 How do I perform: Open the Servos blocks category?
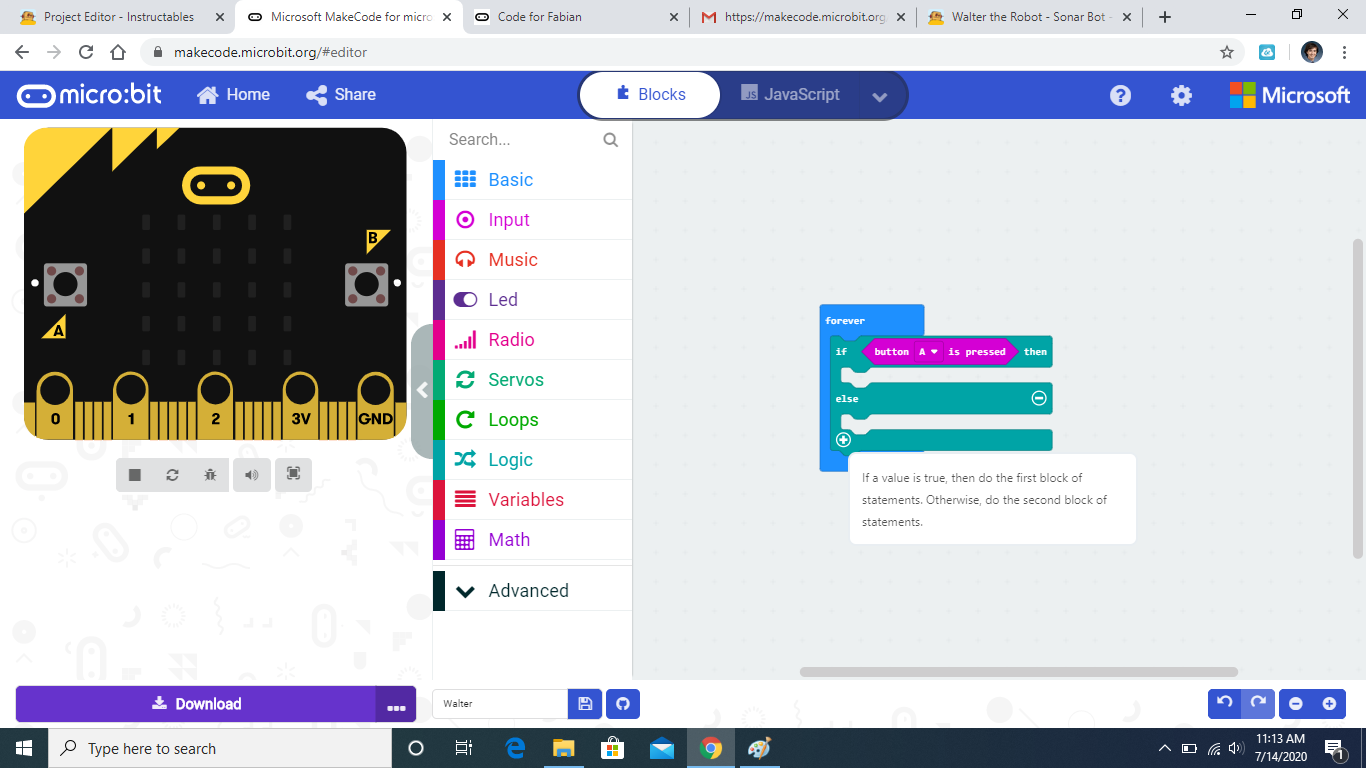pyautogui.click(x=532, y=380)
